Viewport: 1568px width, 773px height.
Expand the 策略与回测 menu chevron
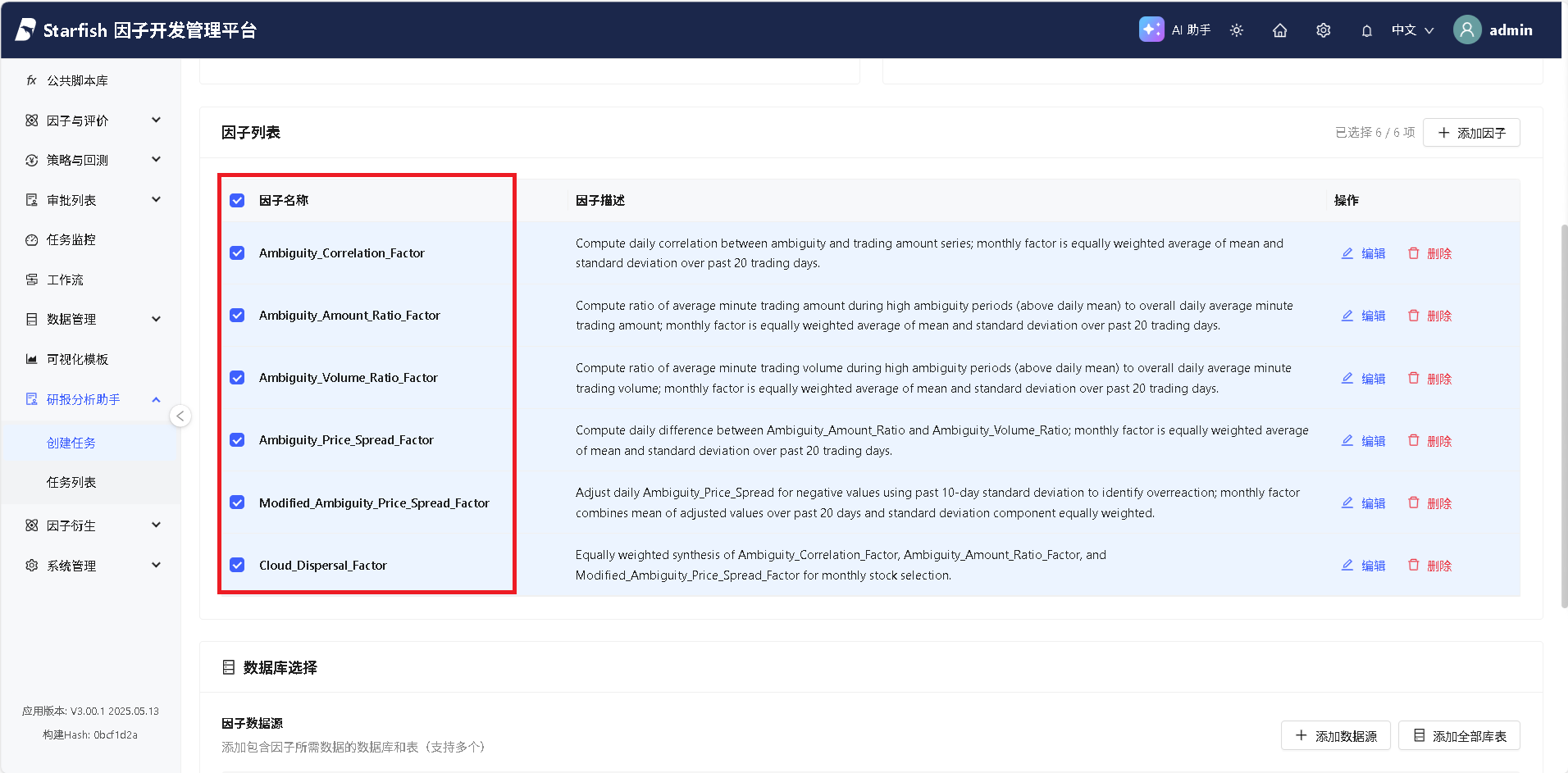coord(156,159)
